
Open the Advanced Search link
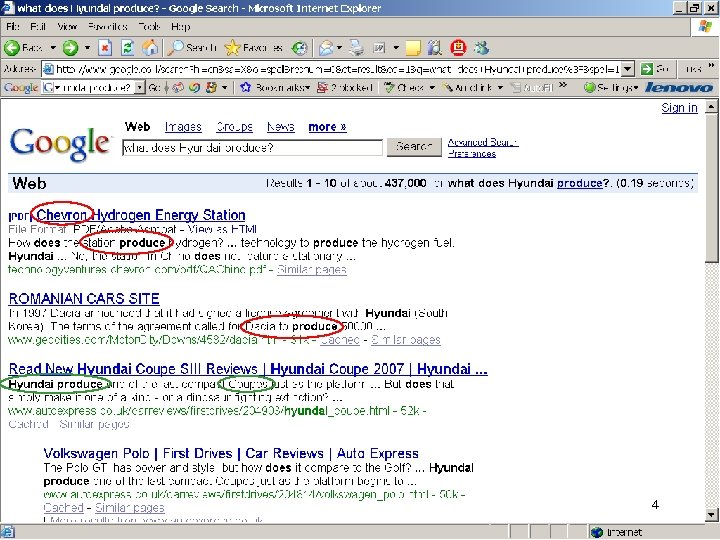point(483,142)
